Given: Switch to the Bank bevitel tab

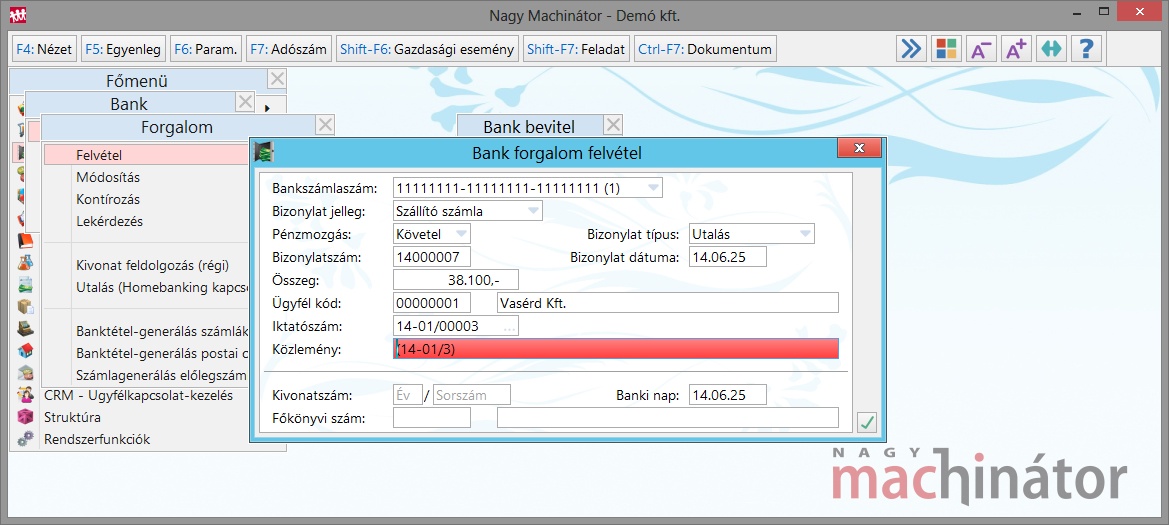Looking at the screenshot, I should pyautogui.click(x=529, y=125).
